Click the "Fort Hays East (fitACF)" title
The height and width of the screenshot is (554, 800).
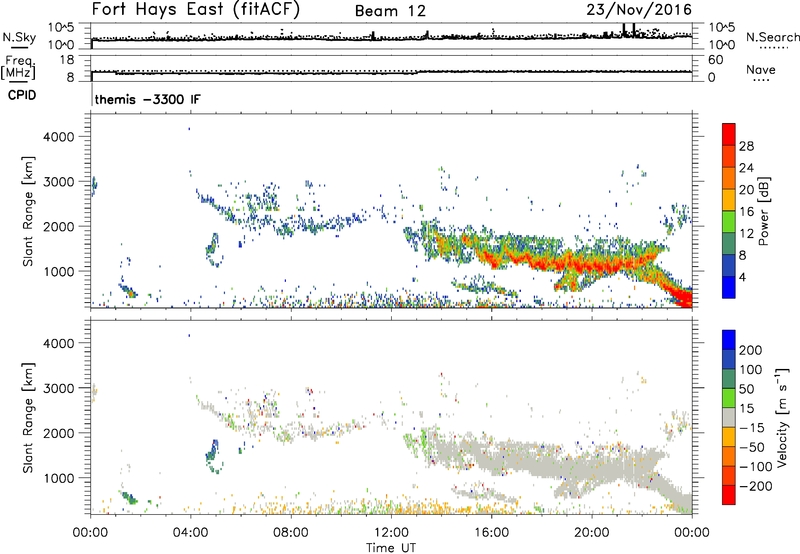pyautogui.click(x=195, y=9)
